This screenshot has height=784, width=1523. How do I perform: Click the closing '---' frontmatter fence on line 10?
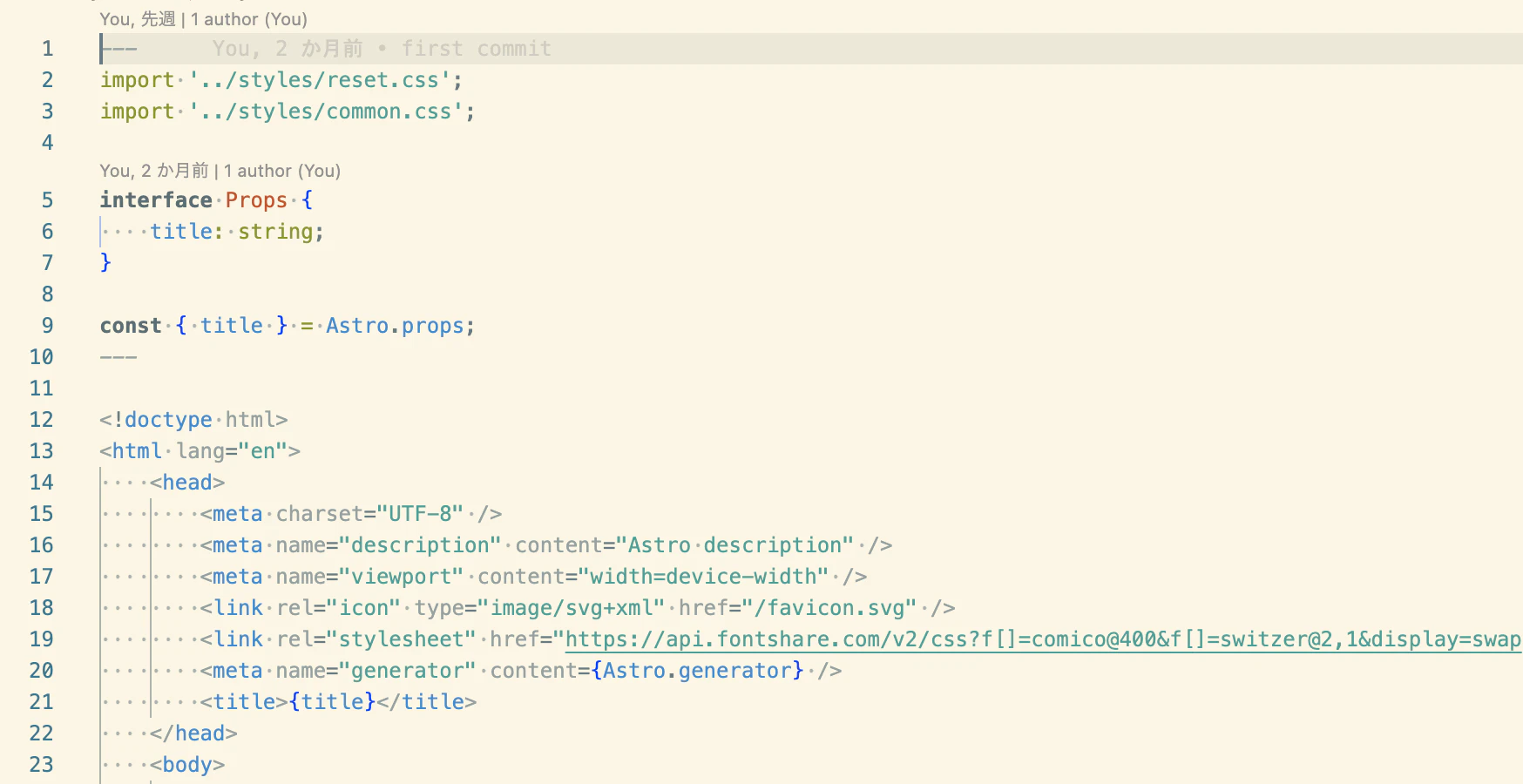tap(118, 357)
